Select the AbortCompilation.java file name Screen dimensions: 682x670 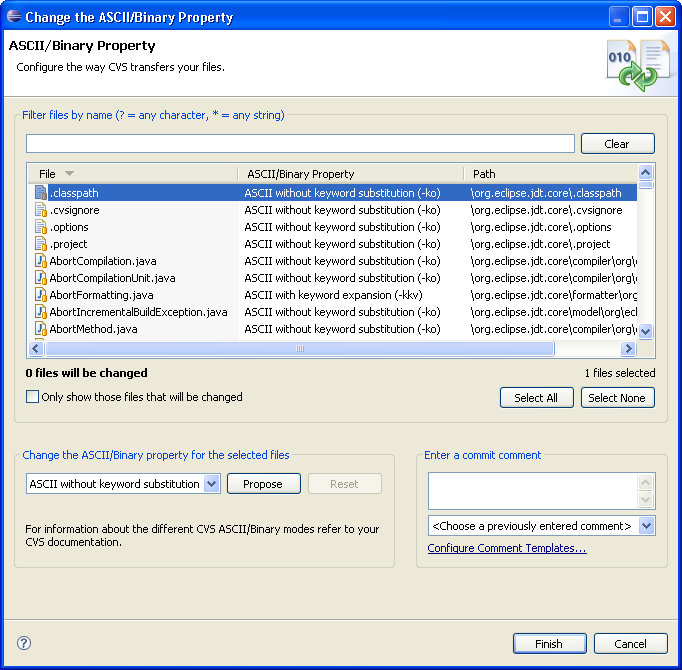pyautogui.click(x=103, y=261)
